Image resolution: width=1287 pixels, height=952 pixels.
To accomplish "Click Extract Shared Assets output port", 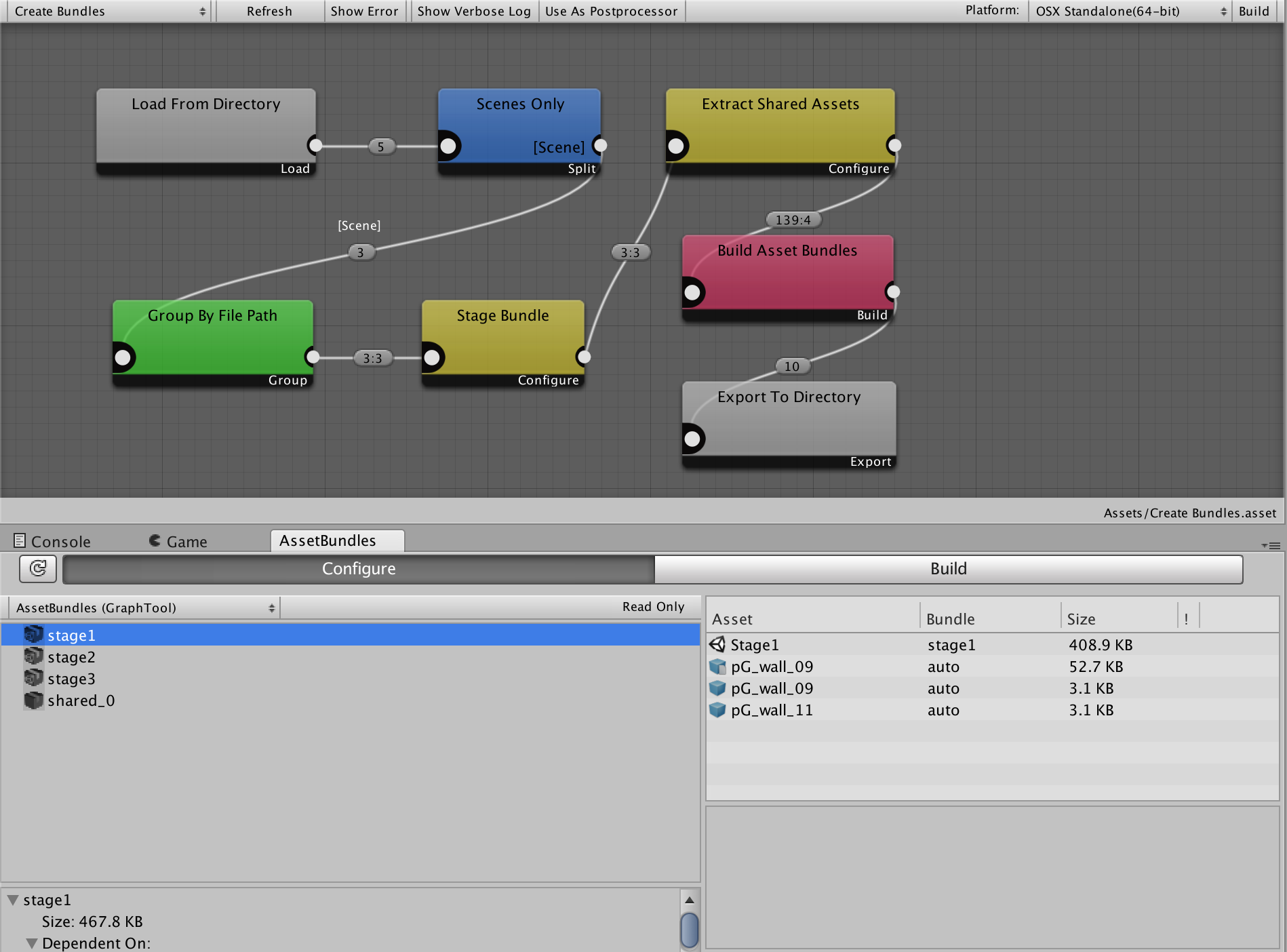I will (894, 145).
